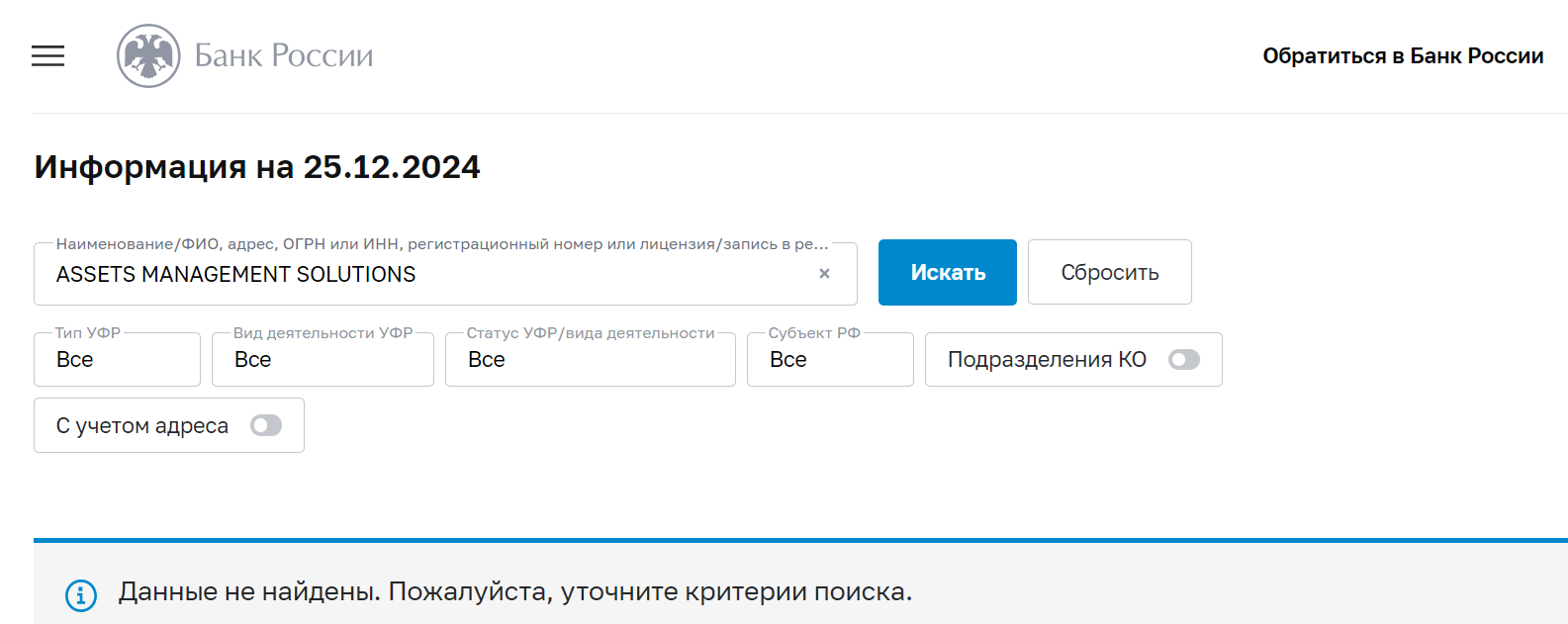Click the С учетом адреса label text

click(142, 426)
